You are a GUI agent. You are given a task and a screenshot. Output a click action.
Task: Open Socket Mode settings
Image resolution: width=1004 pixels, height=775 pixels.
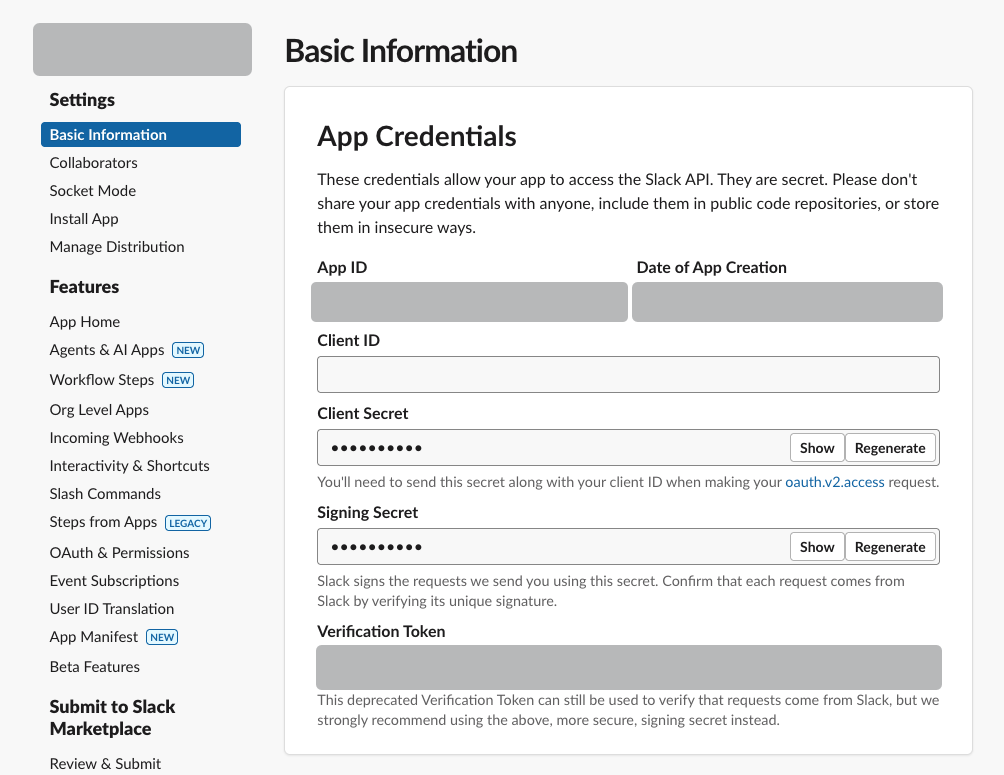point(92,190)
